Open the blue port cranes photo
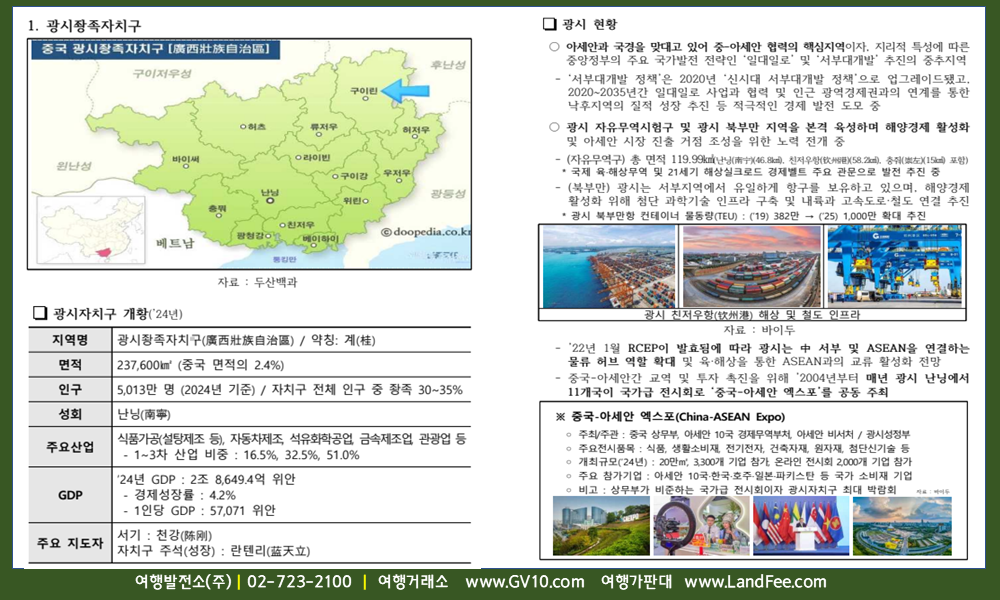Viewport: 1000px width, 600px height. 895,267
